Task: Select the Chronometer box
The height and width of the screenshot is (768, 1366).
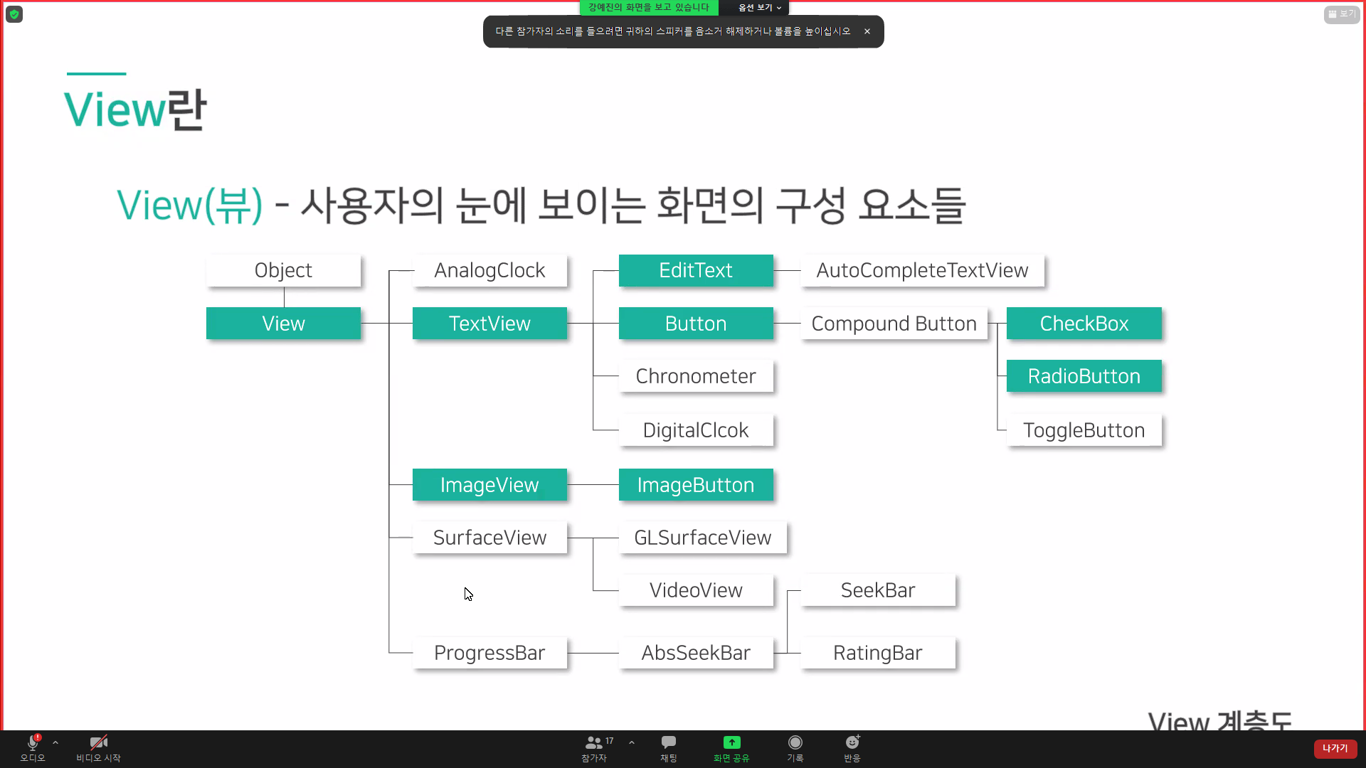Action: [x=695, y=376]
